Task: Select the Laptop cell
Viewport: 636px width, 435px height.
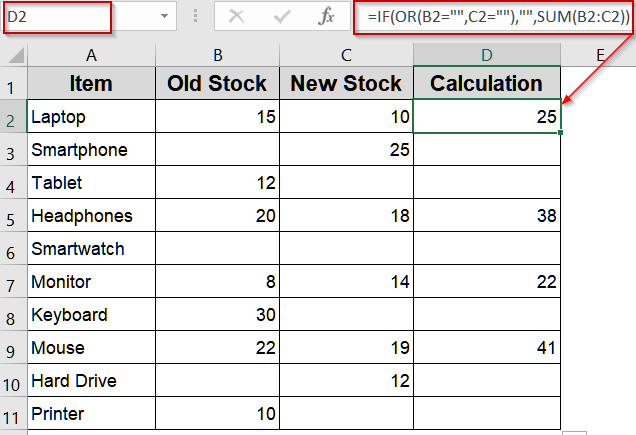Action: [x=91, y=117]
